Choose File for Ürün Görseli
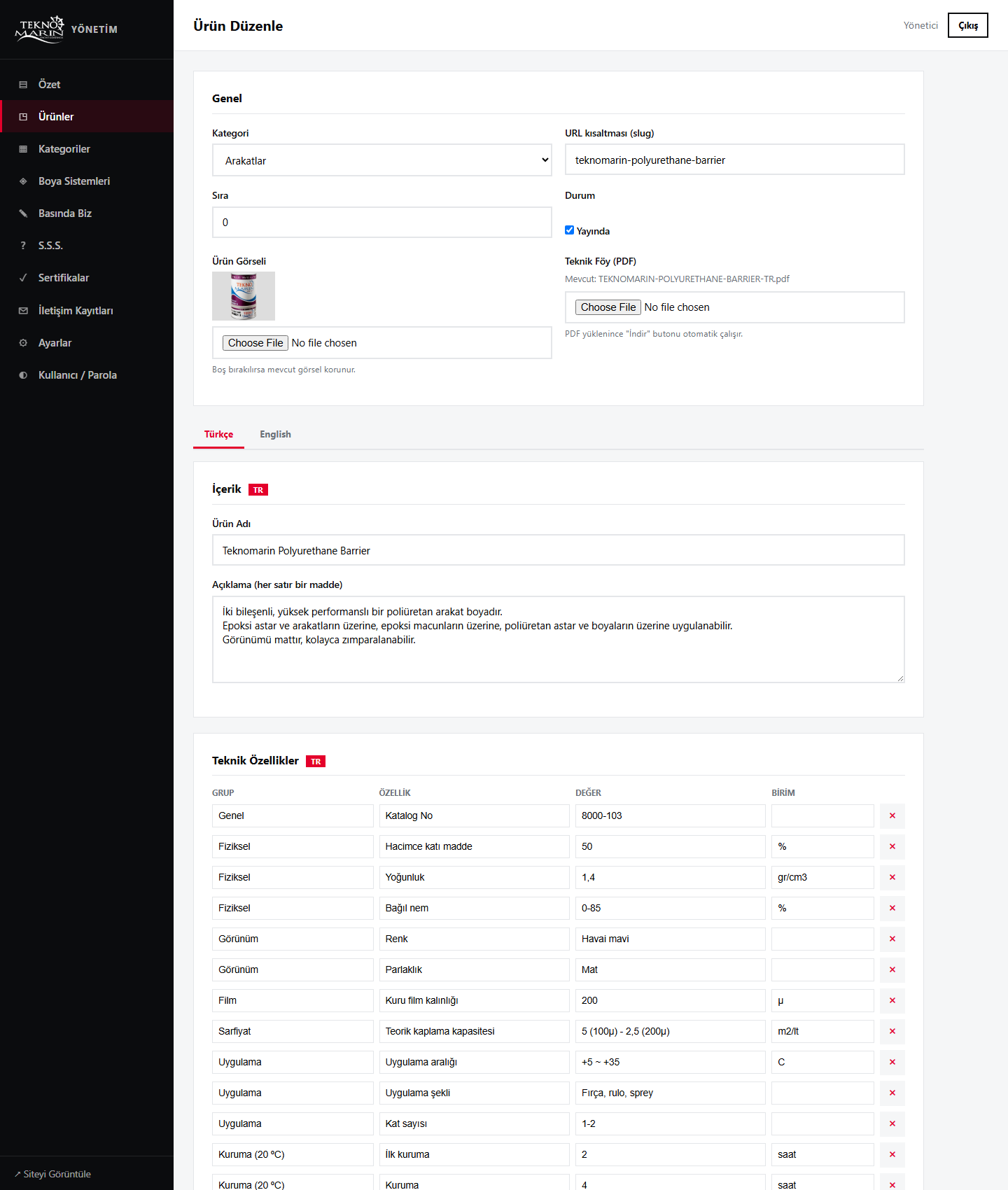The height and width of the screenshot is (1190, 1008). coord(255,343)
